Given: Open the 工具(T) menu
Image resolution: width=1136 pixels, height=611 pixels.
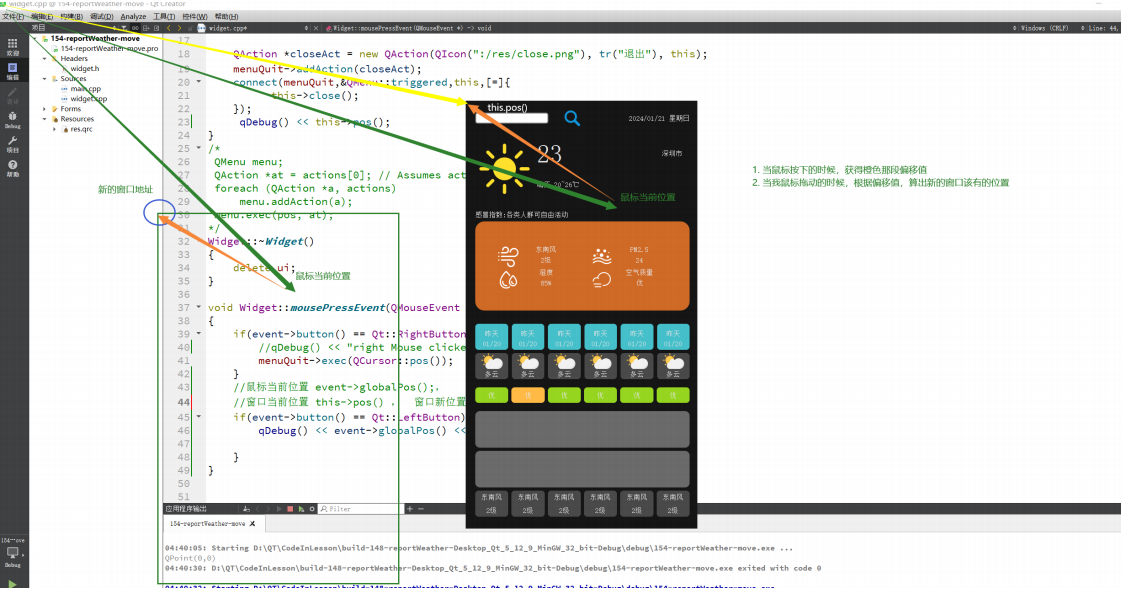Looking at the screenshot, I should pyautogui.click(x=164, y=16).
